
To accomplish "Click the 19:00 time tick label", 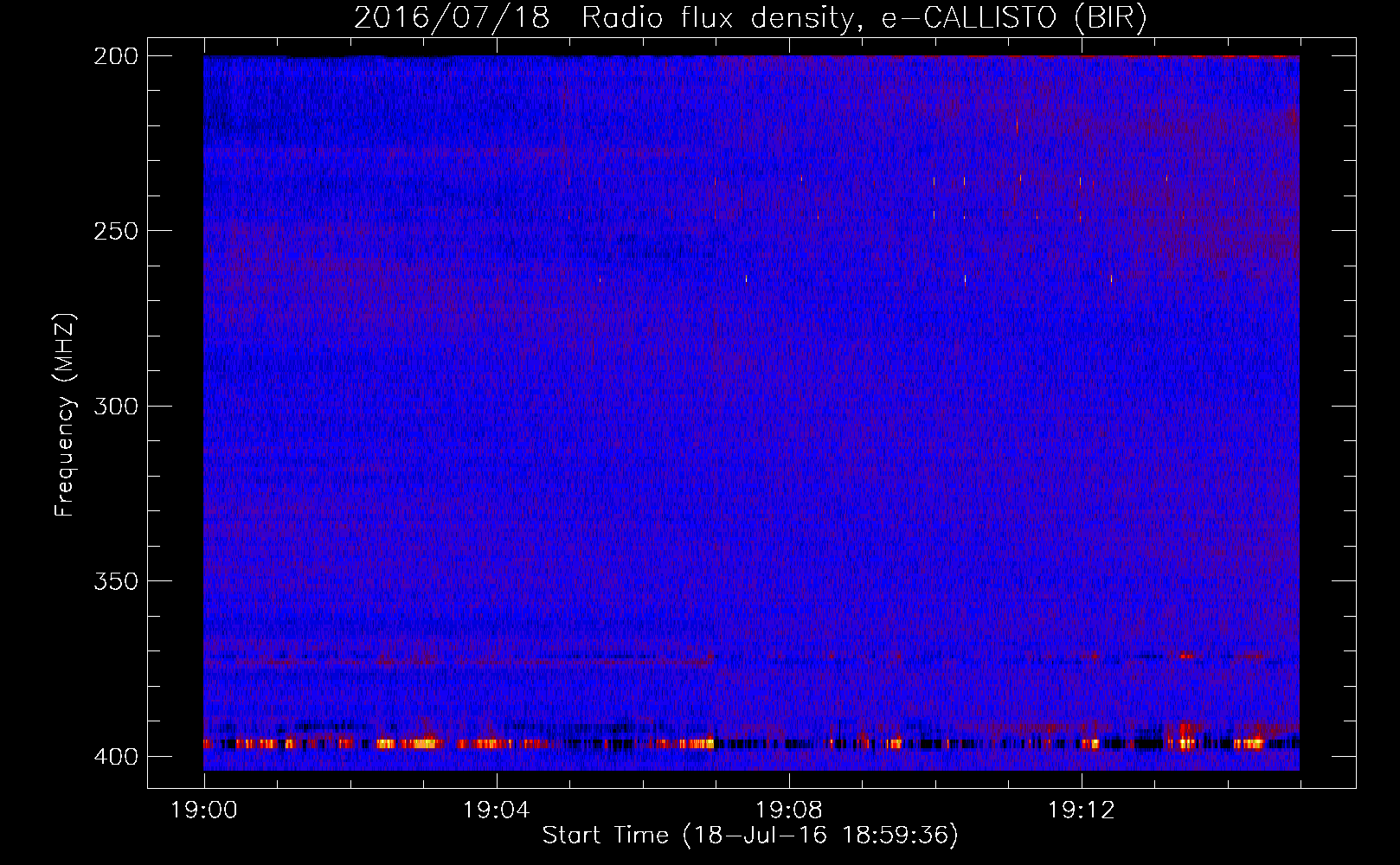I will 204,811.
